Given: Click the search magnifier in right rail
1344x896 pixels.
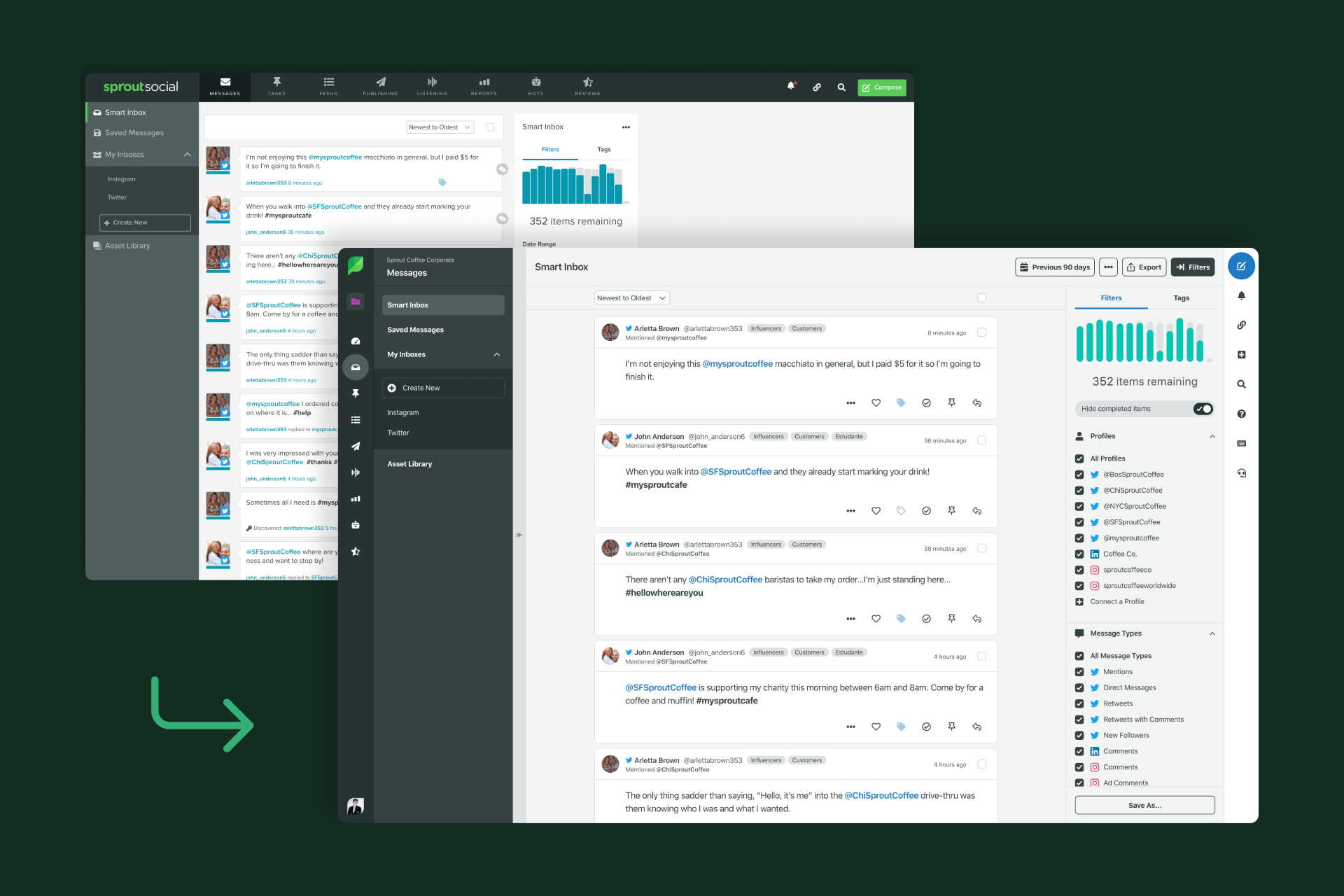Looking at the screenshot, I should click(x=1241, y=384).
